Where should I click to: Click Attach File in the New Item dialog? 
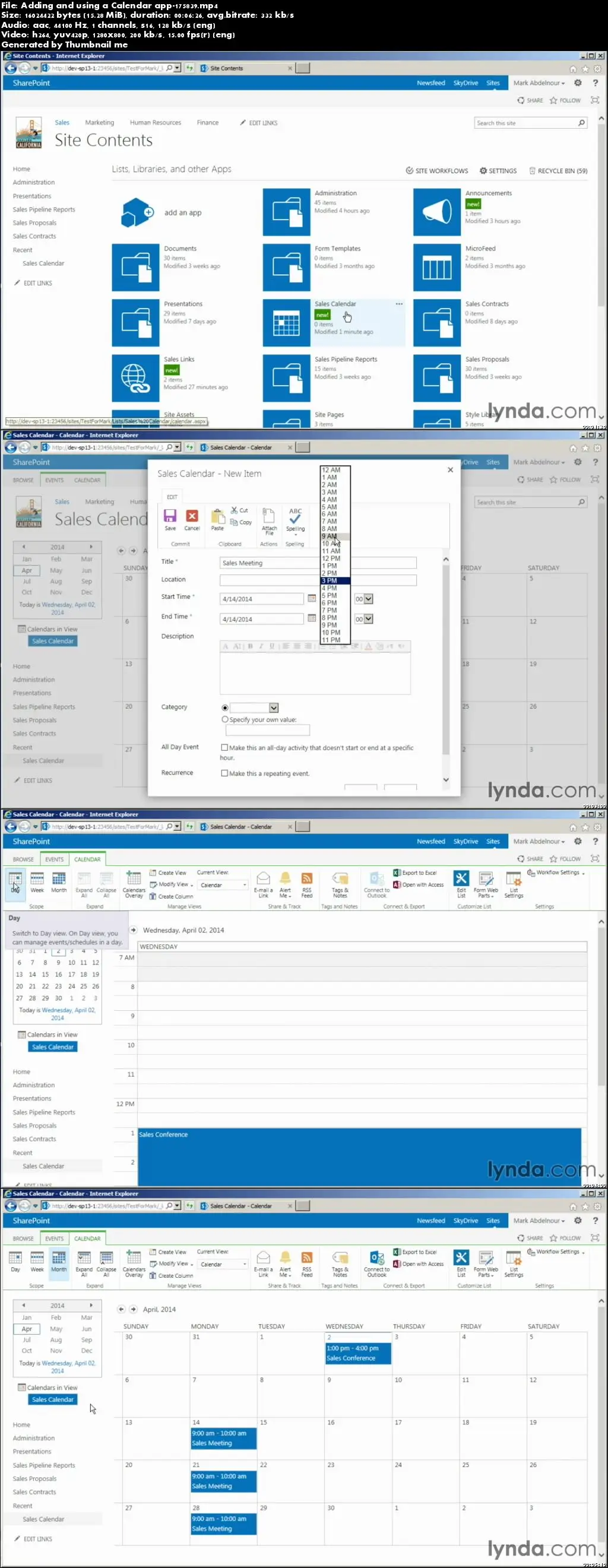[x=270, y=522]
